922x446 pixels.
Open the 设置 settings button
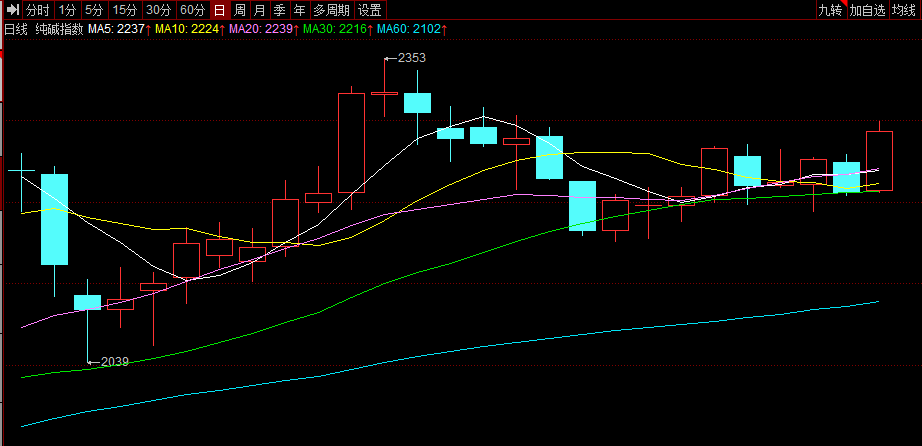click(x=370, y=9)
